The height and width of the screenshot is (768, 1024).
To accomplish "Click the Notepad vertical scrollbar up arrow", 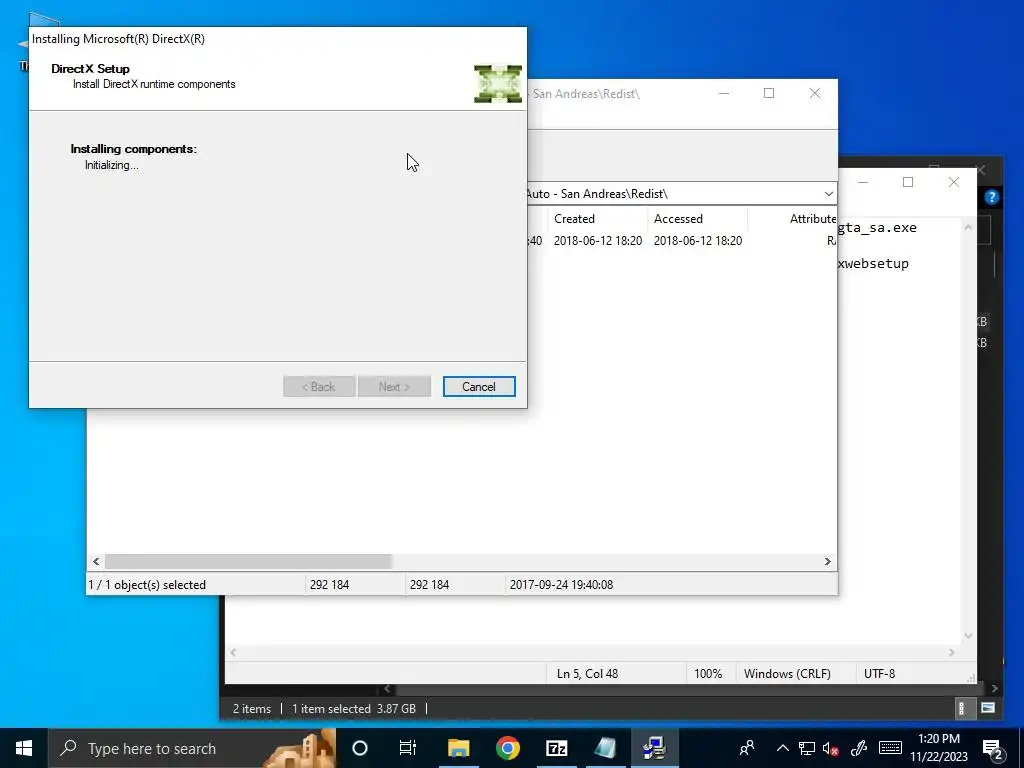I will pos(968,227).
